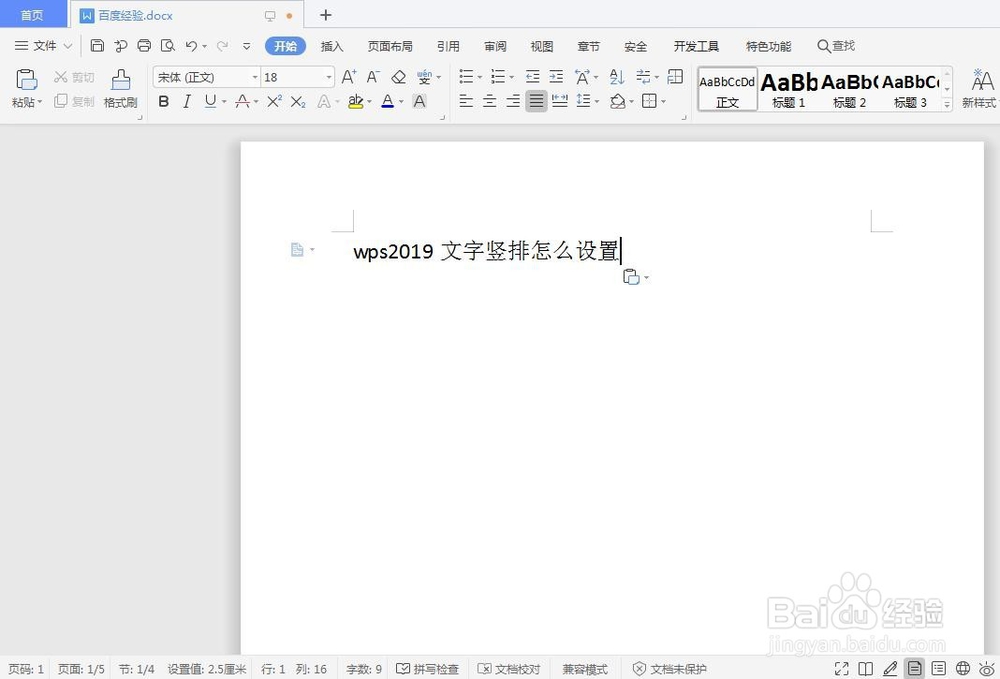
Task: Decrease font size with A- icon
Action: [373, 77]
